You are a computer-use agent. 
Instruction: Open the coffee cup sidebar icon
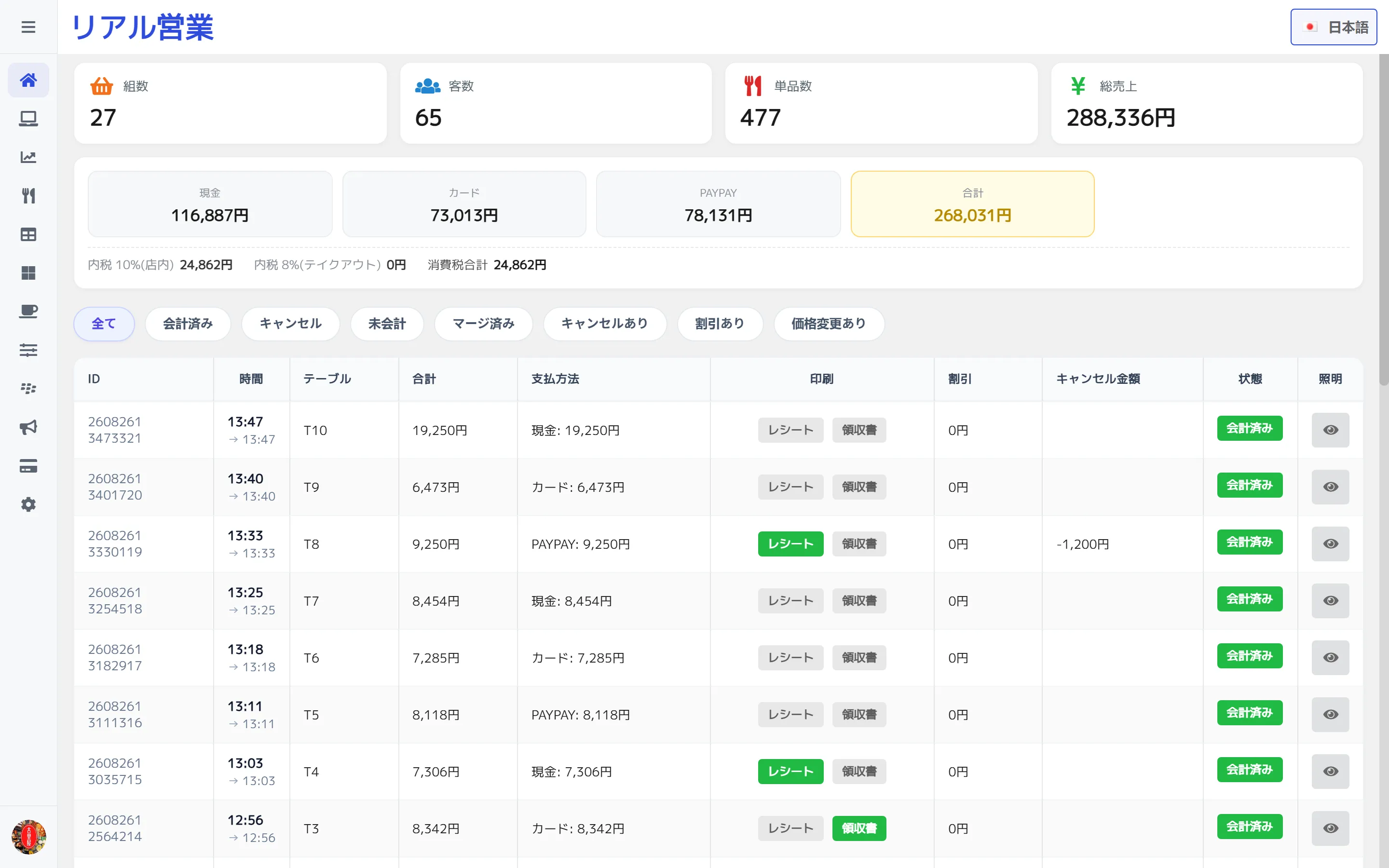28,311
